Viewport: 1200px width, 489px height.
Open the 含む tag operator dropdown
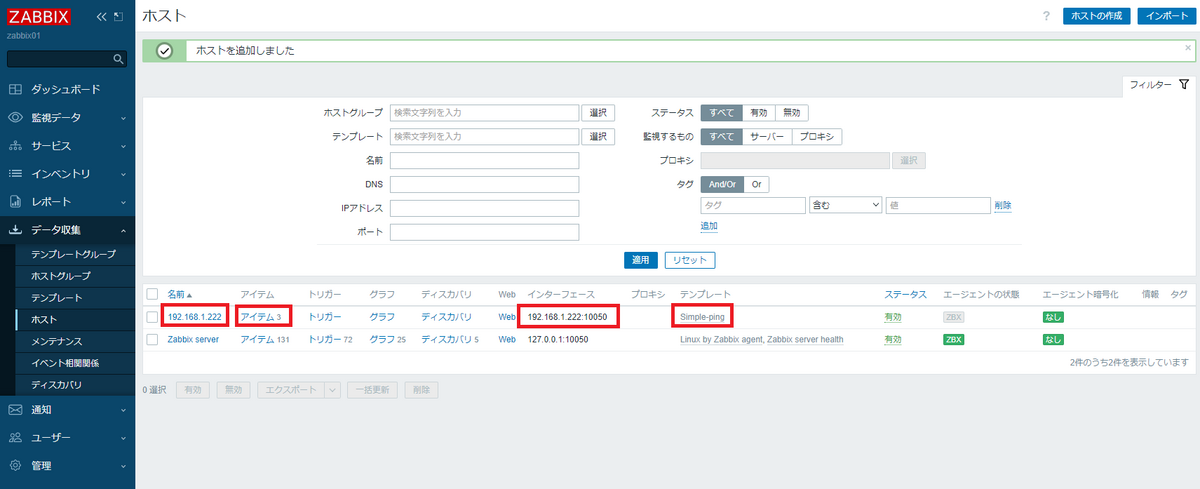tap(845, 205)
